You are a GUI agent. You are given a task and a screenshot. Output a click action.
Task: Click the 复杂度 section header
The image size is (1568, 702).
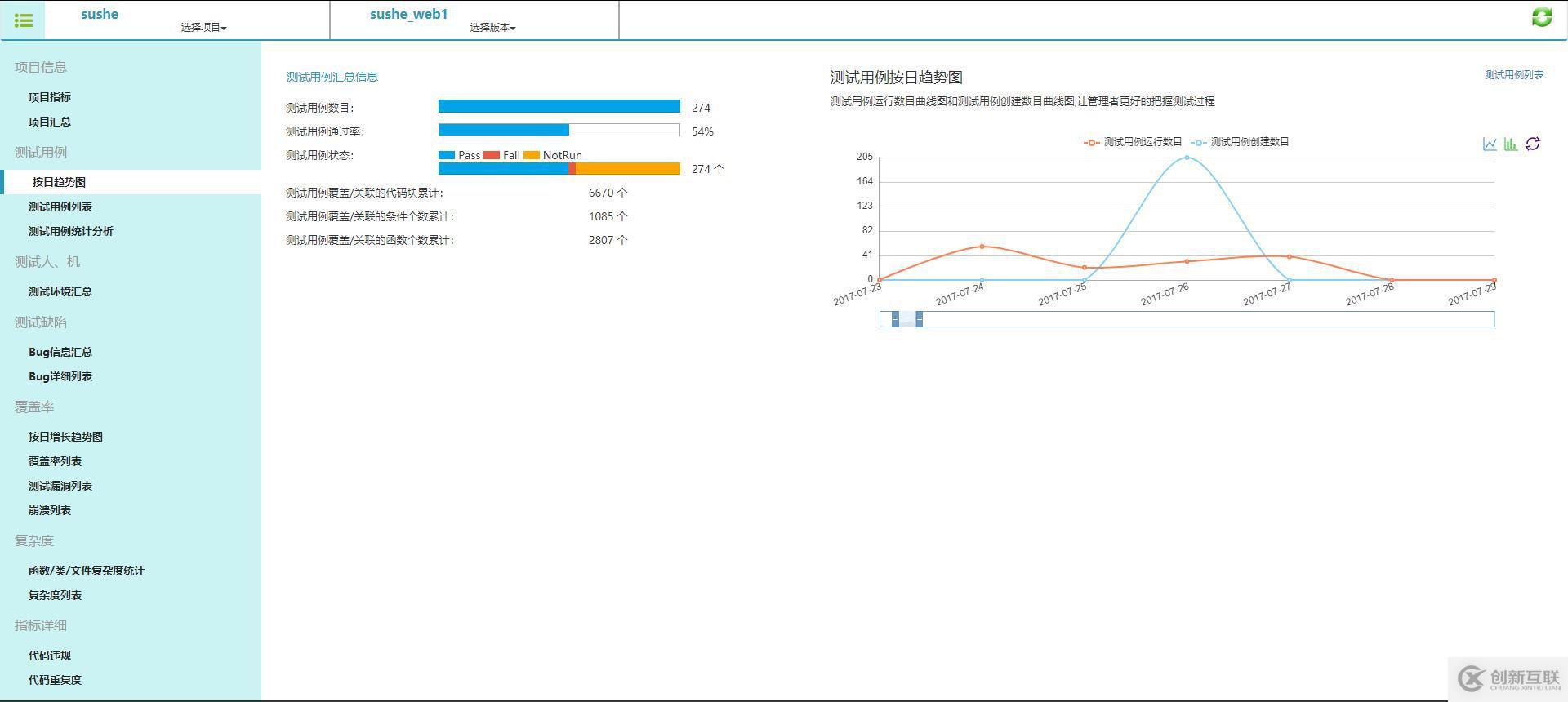coord(34,540)
